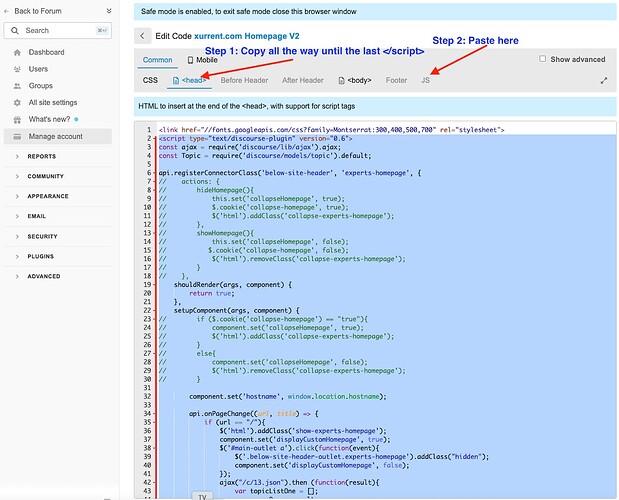The width and height of the screenshot is (619, 500).
Task: Open What's new in the sidebar
Action: [49, 119]
